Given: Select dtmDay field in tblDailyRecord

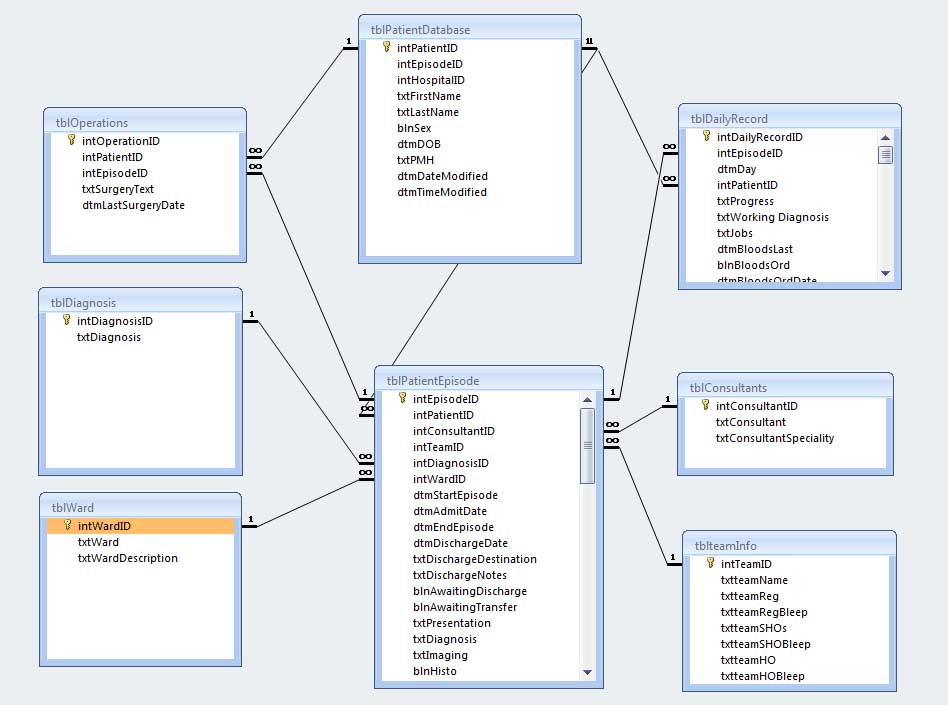Looking at the screenshot, I should 736,169.
